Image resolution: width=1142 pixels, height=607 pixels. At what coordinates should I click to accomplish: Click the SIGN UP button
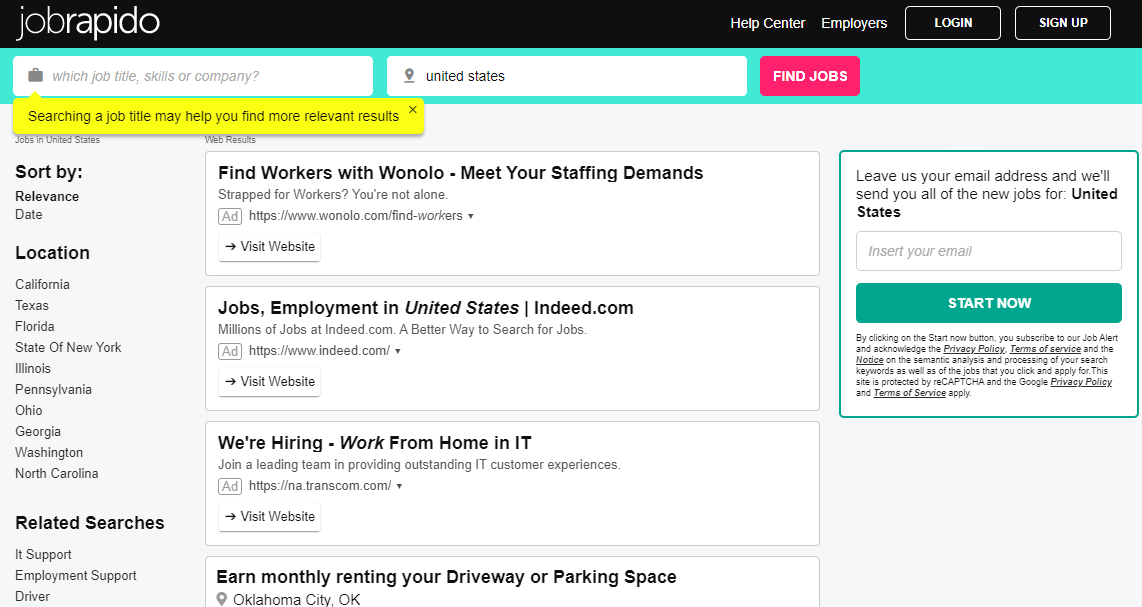point(1063,23)
